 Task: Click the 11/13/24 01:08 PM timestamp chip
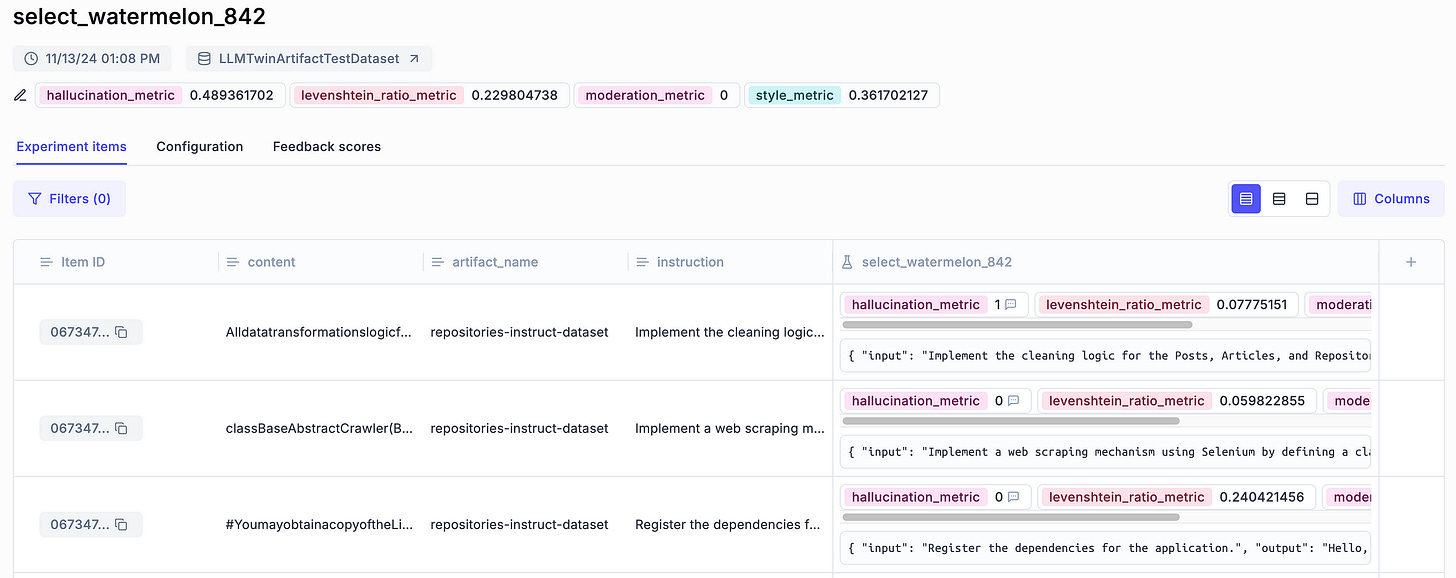click(92, 59)
